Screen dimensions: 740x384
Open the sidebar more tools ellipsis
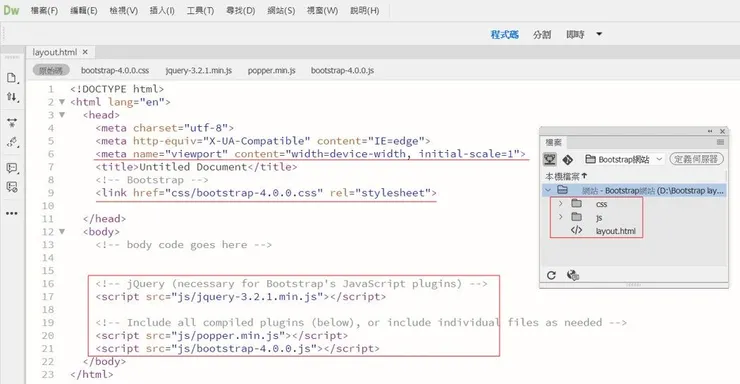point(12,213)
